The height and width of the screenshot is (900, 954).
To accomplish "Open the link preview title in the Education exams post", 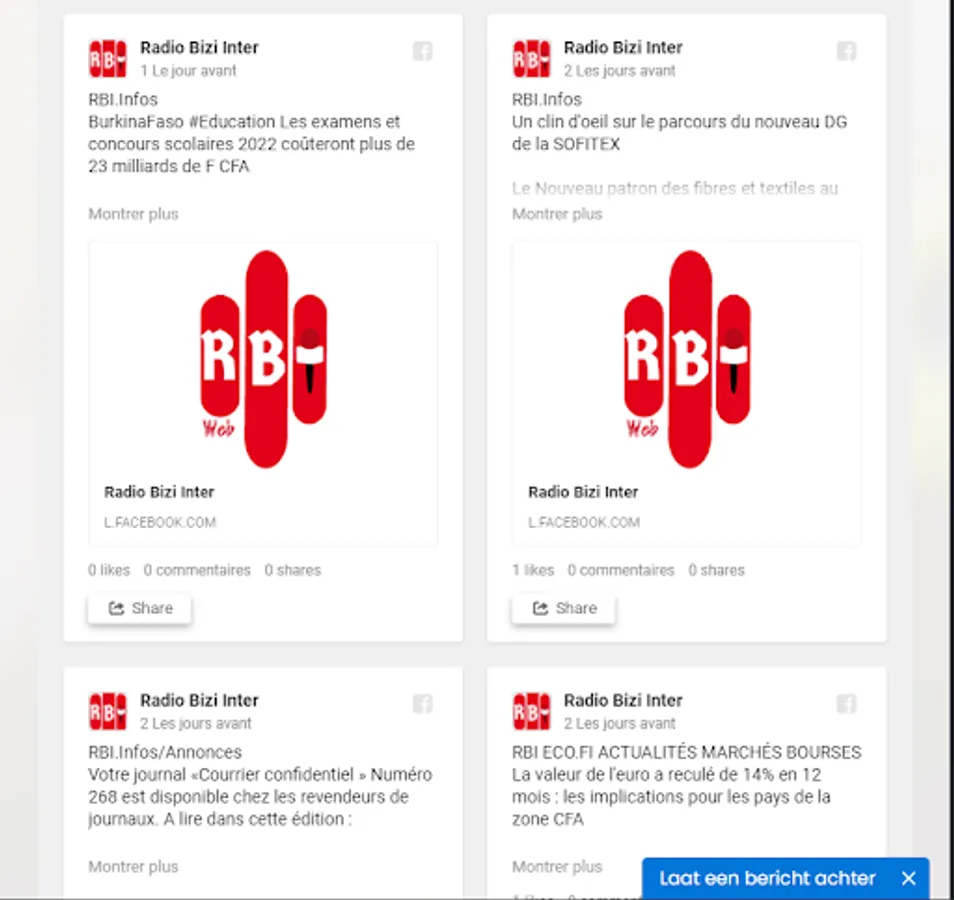I will [x=159, y=492].
